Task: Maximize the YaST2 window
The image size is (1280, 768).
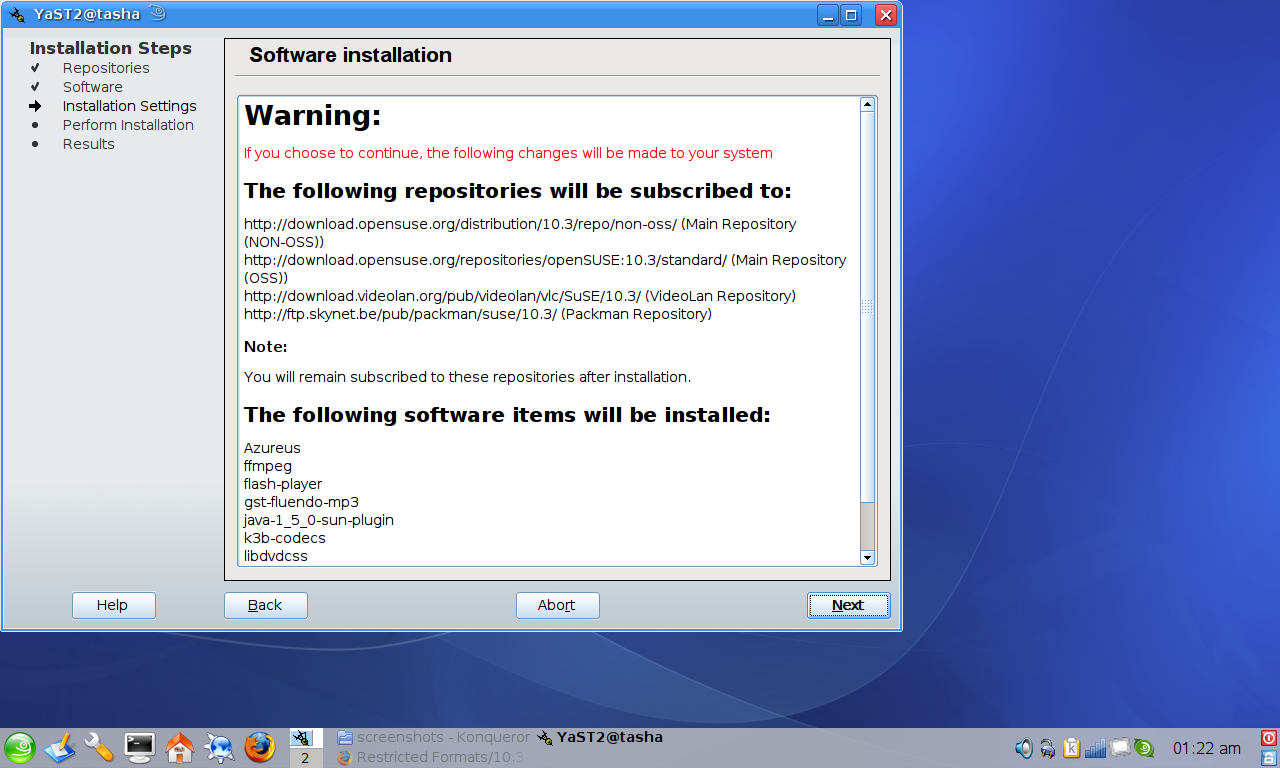Action: point(851,14)
